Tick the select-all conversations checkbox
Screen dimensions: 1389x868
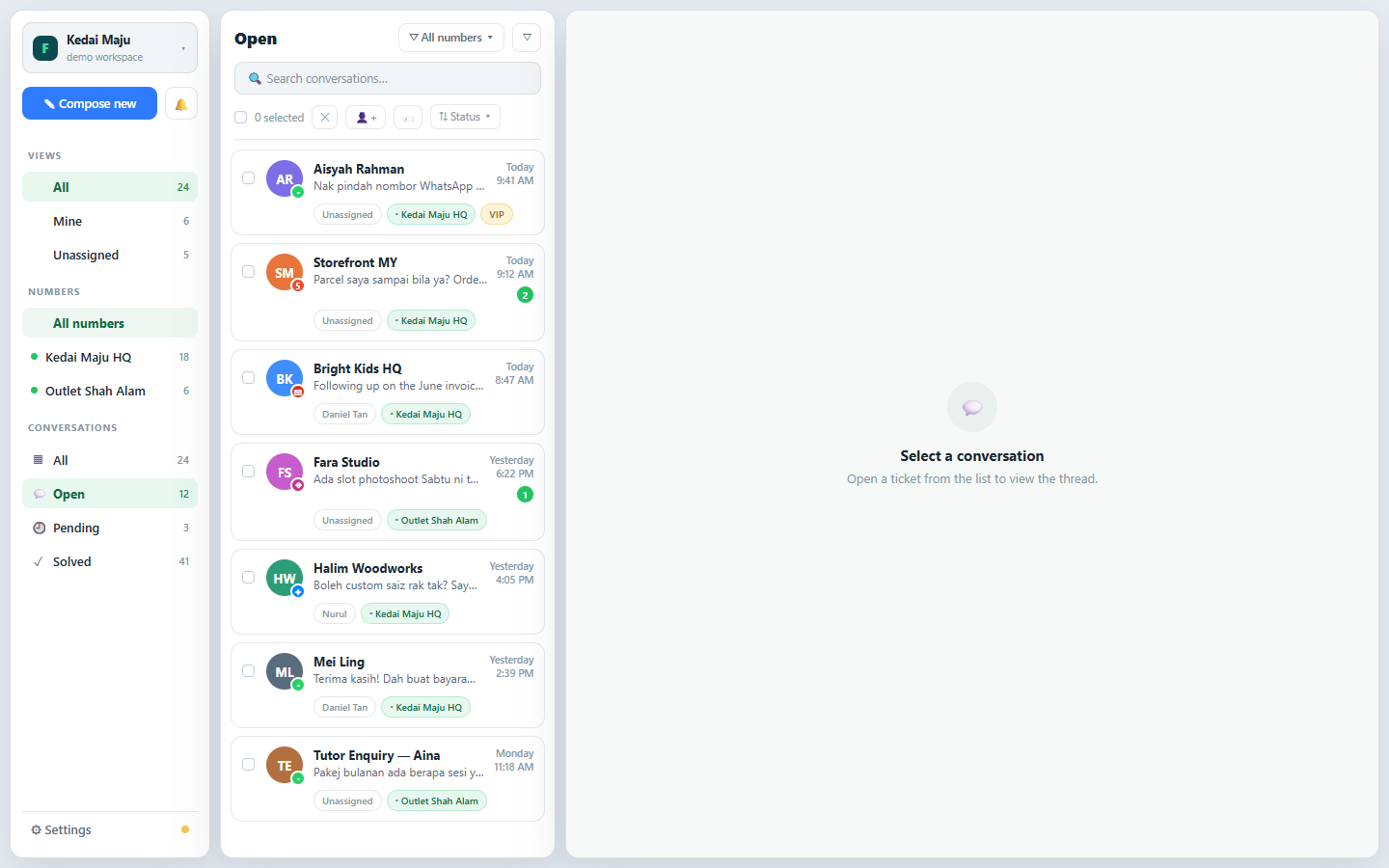[241, 118]
